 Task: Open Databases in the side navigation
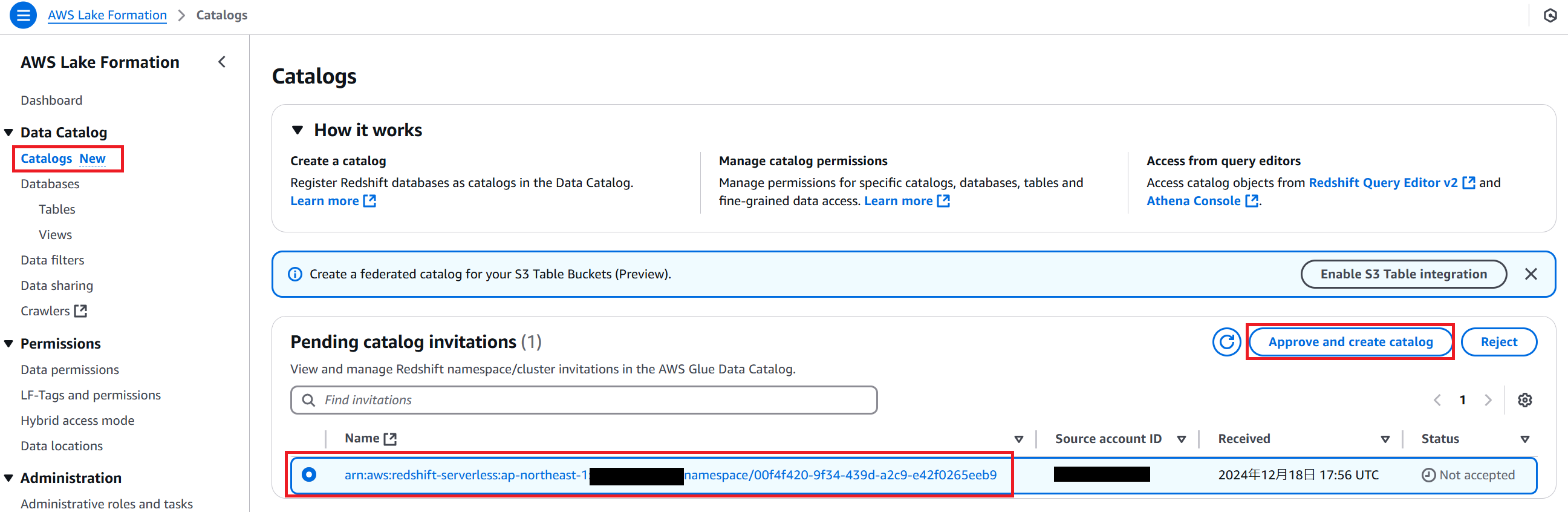tap(50, 184)
